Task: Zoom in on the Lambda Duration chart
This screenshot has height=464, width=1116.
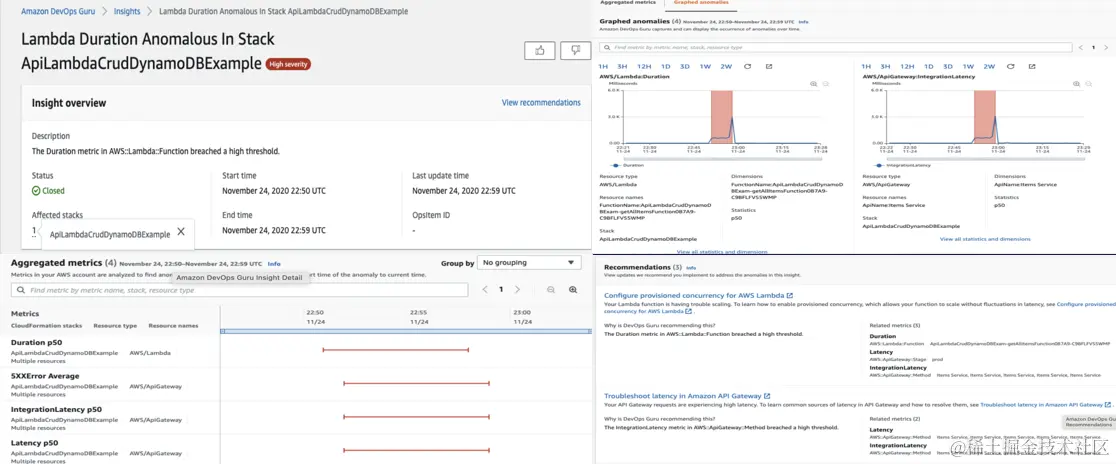Action: tap(814, 83)
